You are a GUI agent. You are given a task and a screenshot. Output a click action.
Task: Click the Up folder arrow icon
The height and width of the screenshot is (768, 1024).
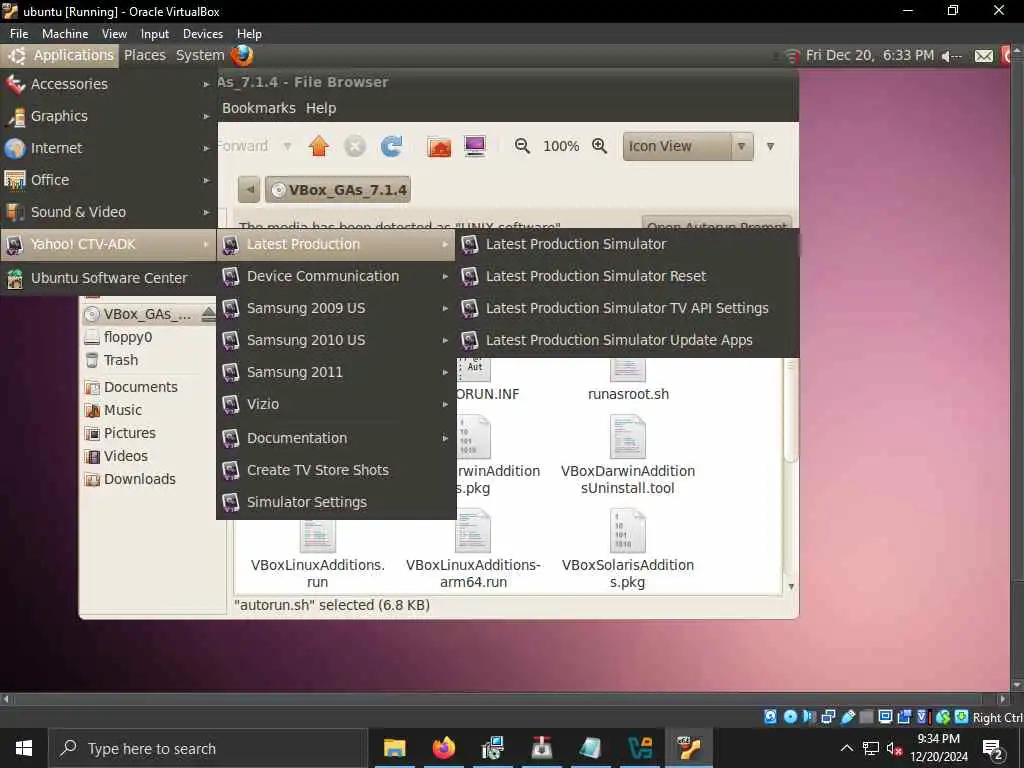click(x=319, y=146)
